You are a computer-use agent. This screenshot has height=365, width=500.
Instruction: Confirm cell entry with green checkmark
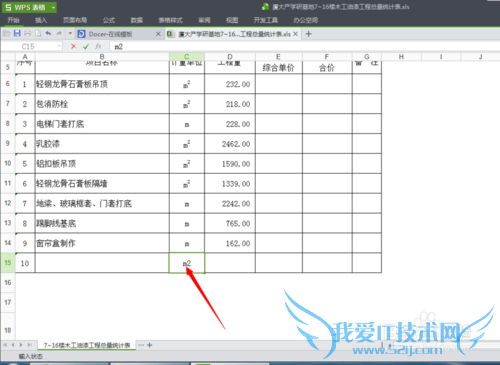point(86,46)
